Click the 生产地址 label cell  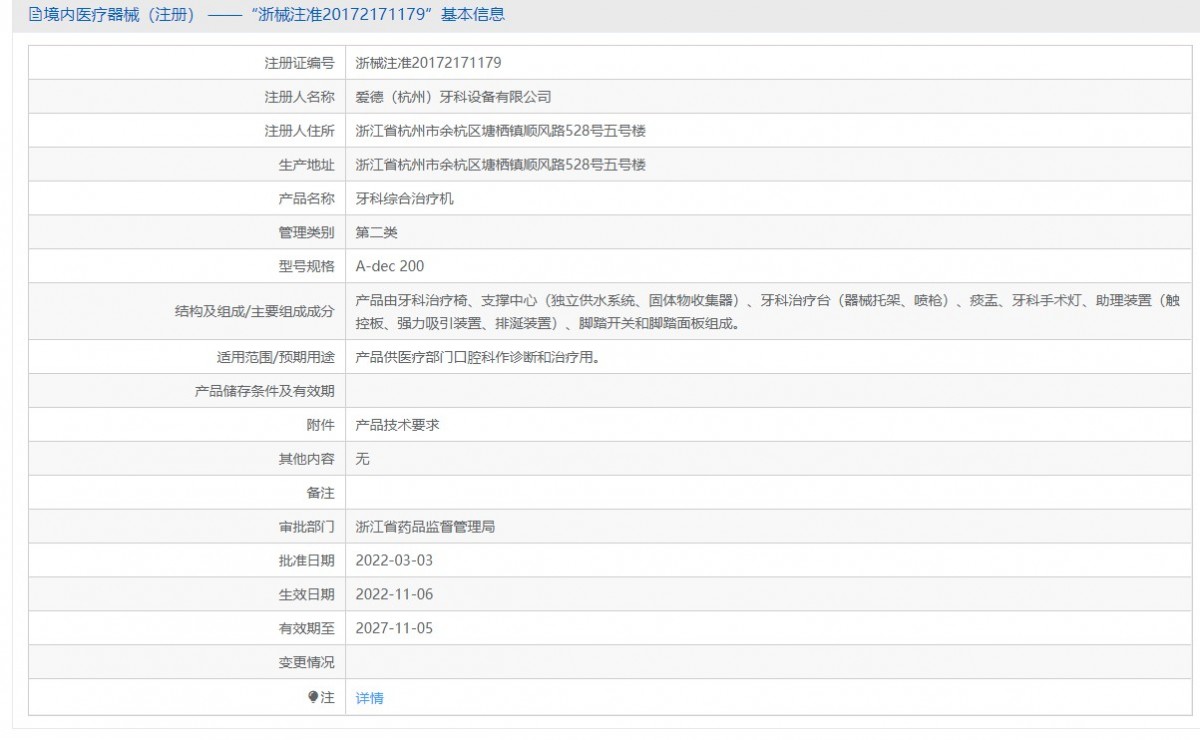pos(187,165)
